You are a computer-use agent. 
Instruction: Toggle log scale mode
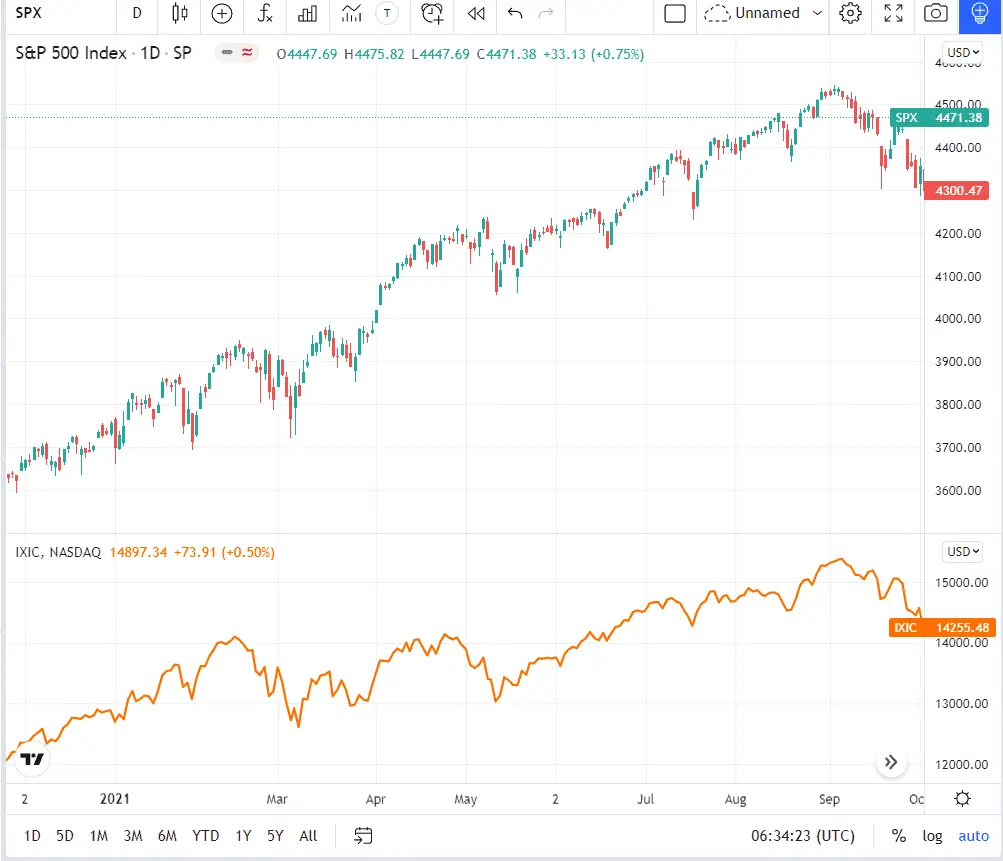pyautogui.click(x=932, y=836)
